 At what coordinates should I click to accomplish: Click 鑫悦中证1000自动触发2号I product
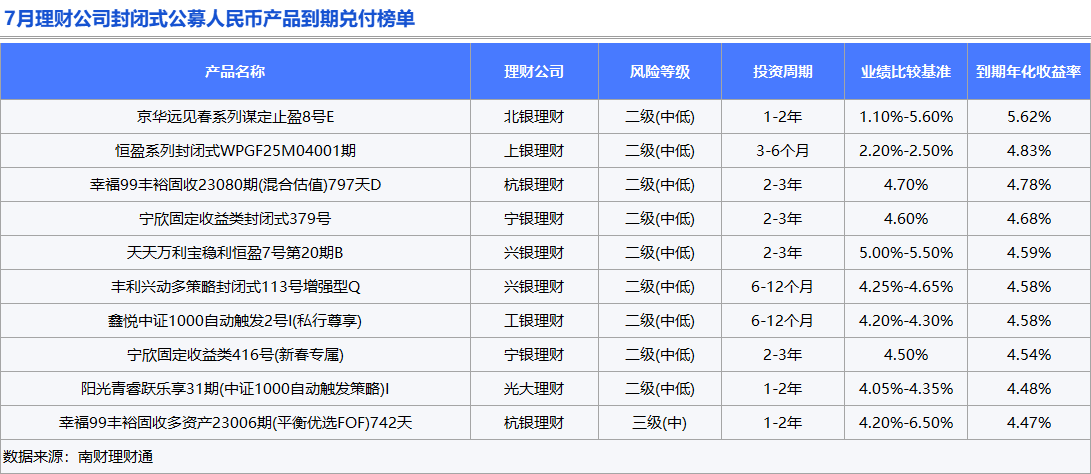coord(235,322)
